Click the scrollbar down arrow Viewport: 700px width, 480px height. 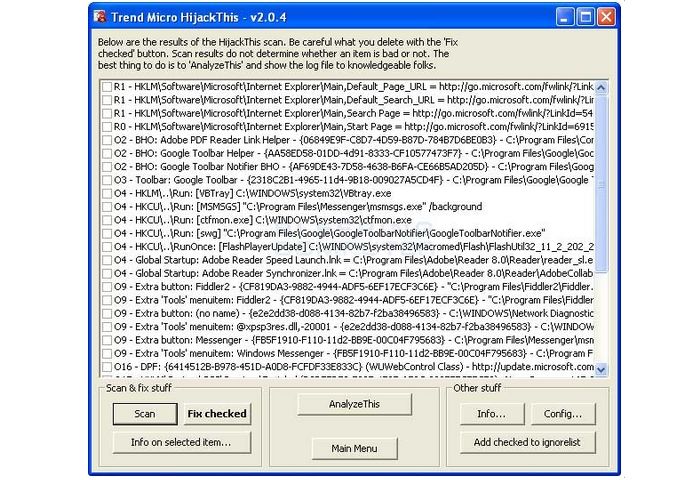[601, 370]
